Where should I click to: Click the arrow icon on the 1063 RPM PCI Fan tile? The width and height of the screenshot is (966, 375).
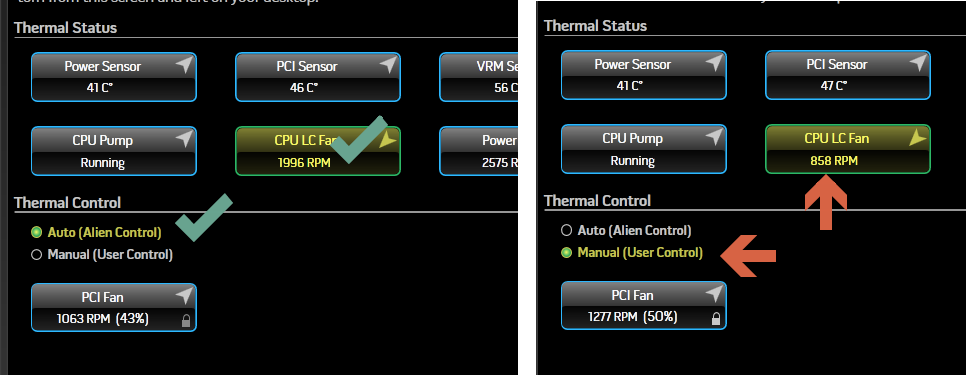(184, 296)
